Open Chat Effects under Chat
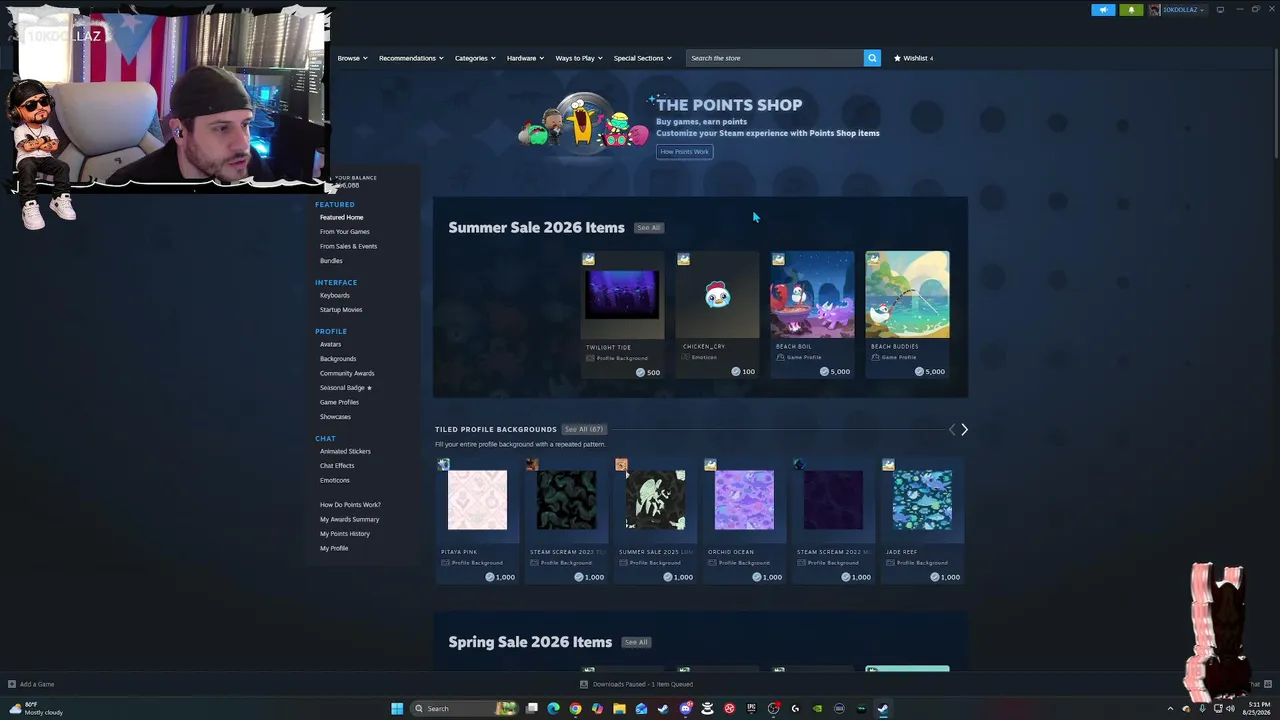This screenshot has height=720, width=1280. point(337,466)
